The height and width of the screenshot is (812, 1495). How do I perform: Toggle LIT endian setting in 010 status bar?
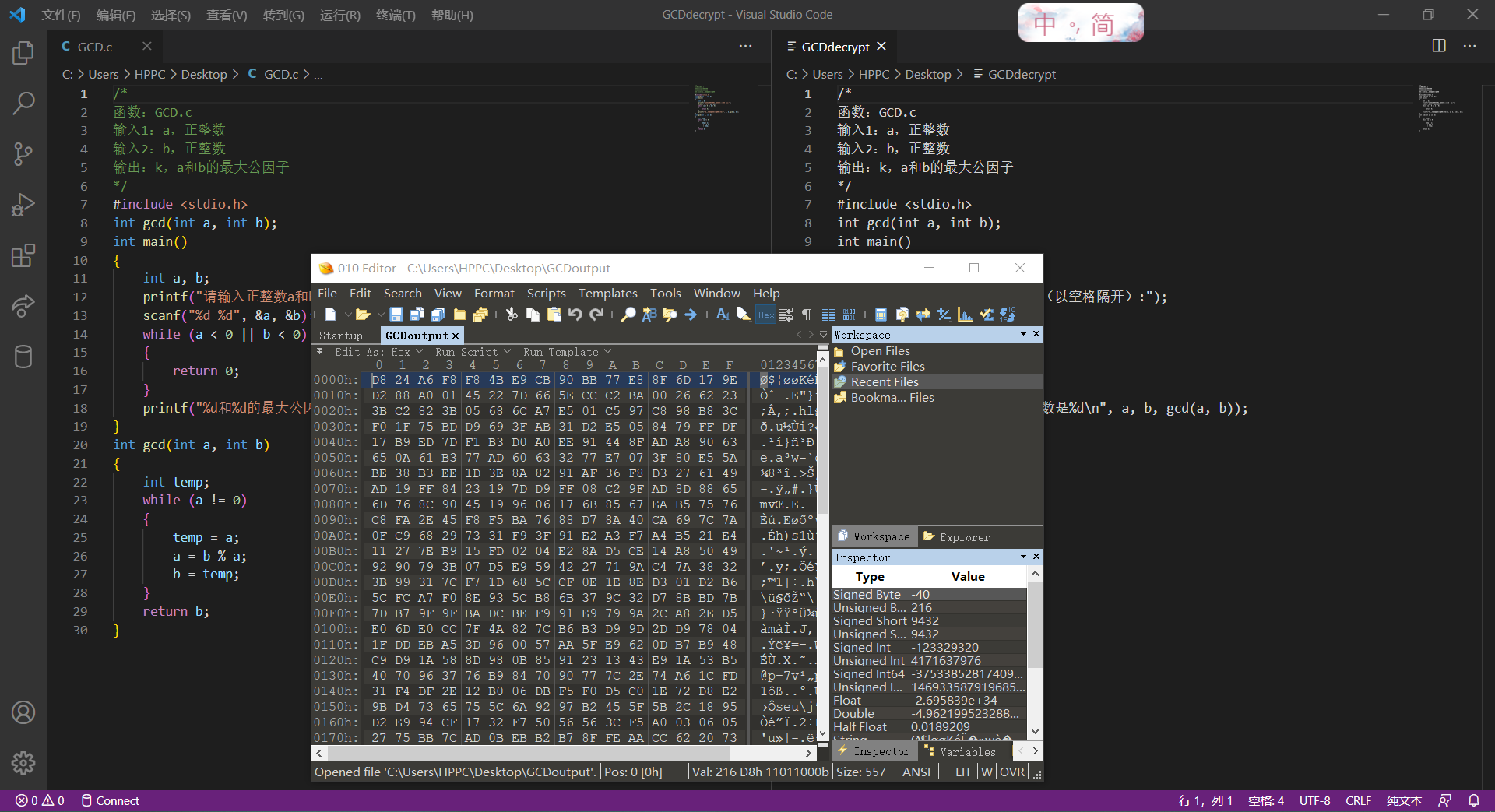[x=963, y=772]
